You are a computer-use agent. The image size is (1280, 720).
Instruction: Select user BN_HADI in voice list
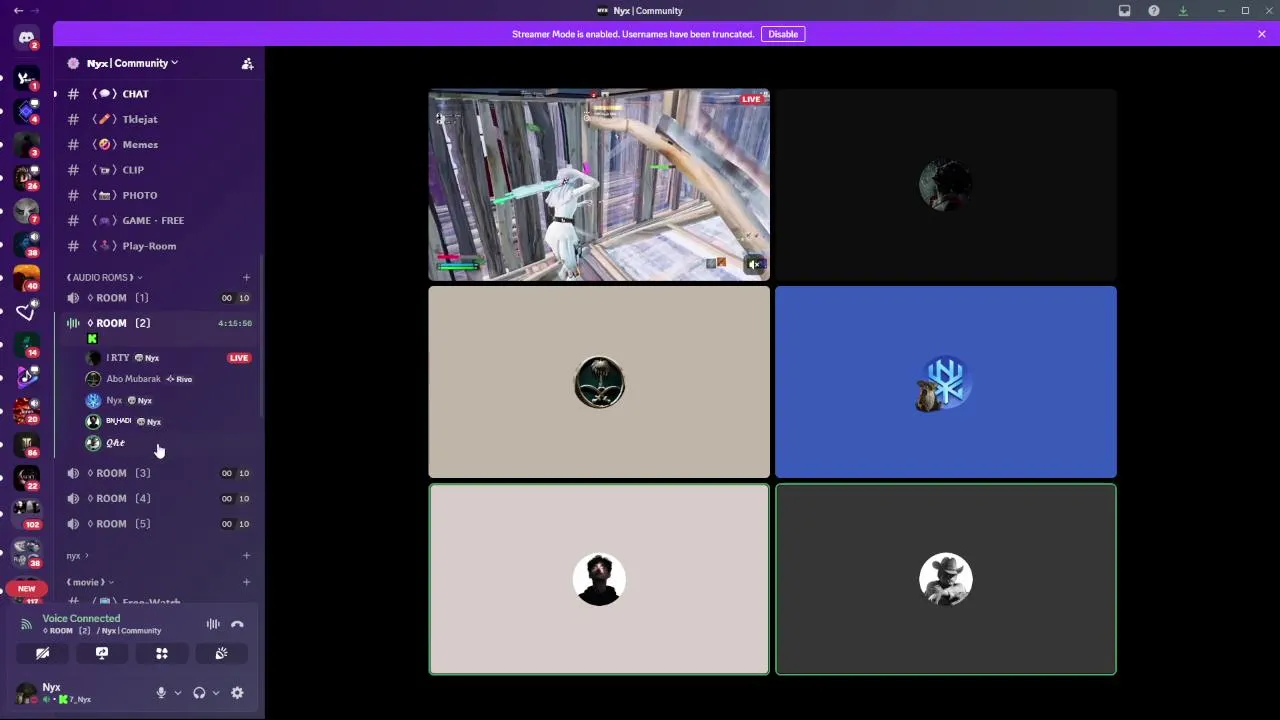(x=170, y=421)
